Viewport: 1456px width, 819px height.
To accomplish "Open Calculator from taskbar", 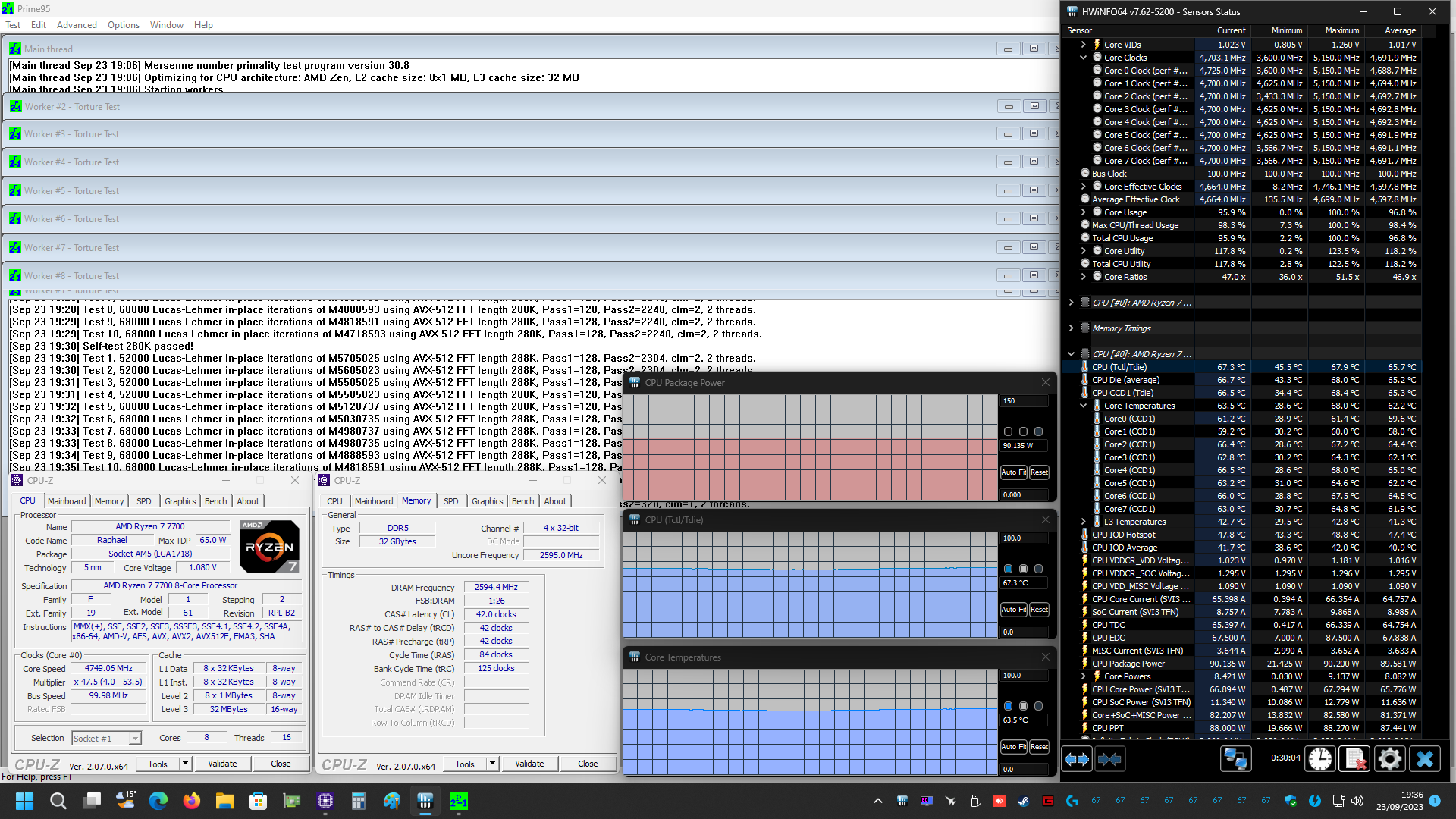I will [359, 800].
